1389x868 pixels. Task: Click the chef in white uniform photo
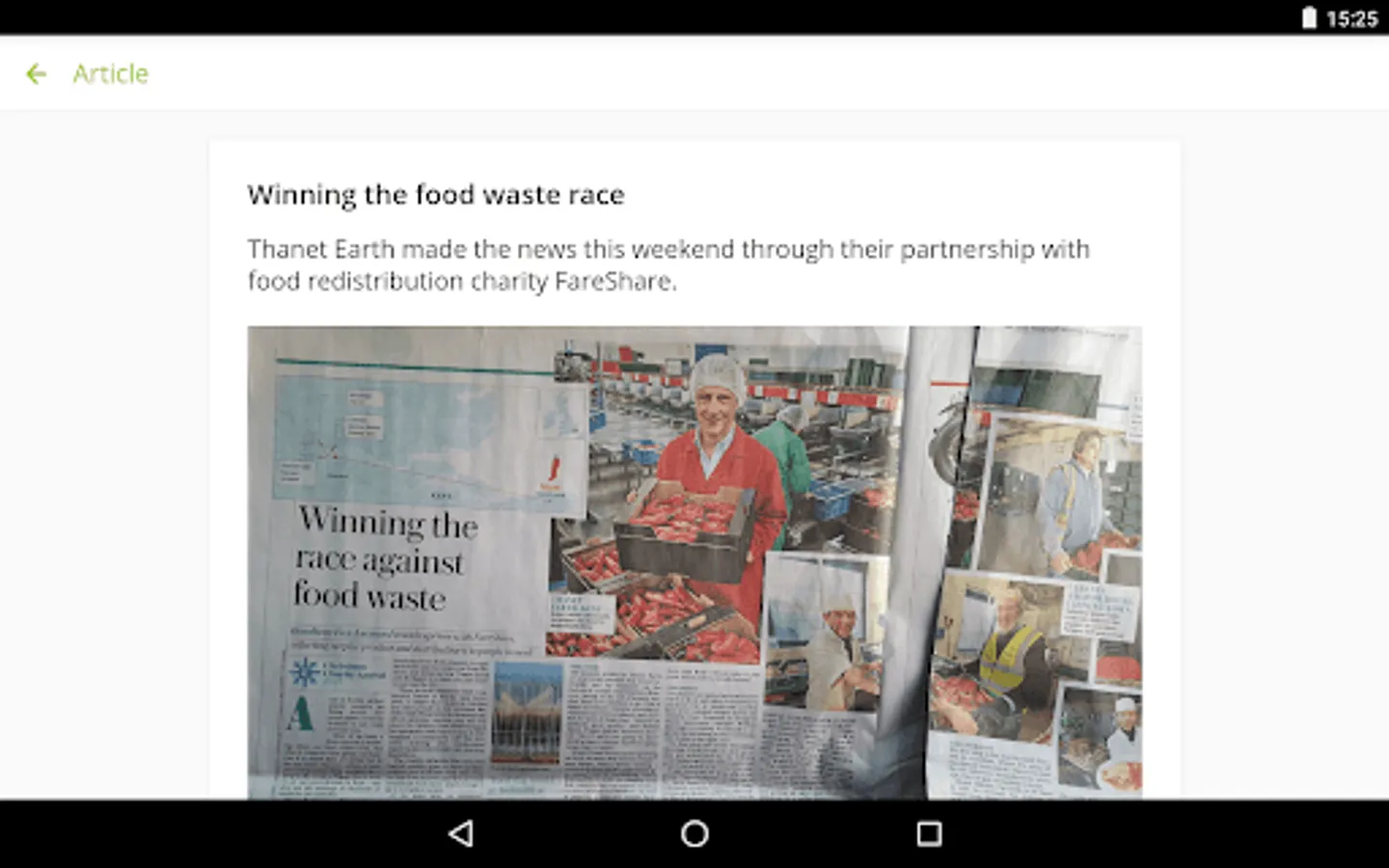[1102, 738]
